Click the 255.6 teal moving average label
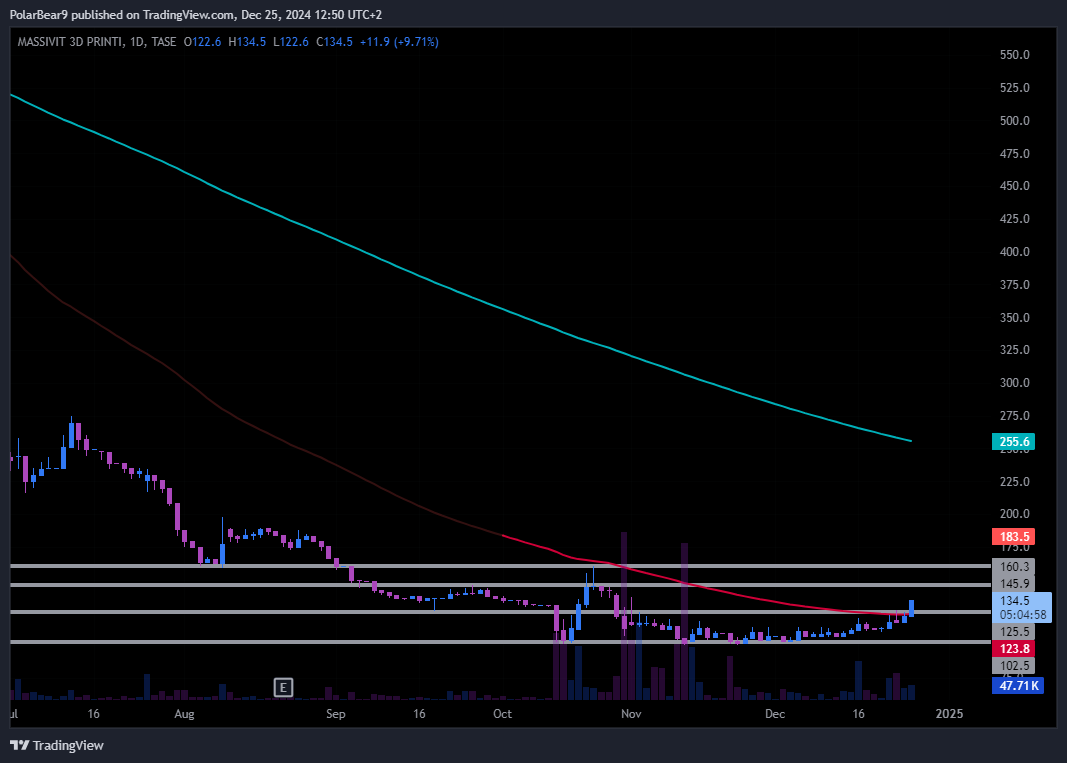 (1013, 442)
